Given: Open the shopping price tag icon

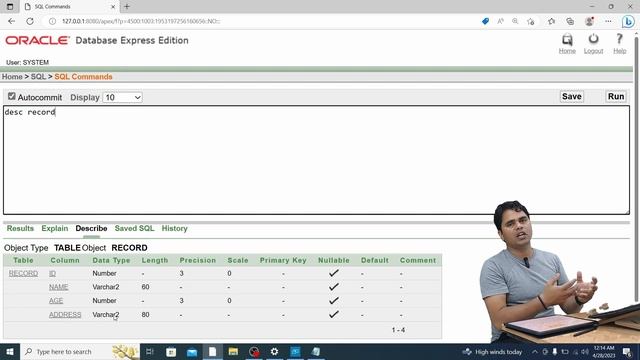Looking at the screenshot, I should click(x=485, y=21).
